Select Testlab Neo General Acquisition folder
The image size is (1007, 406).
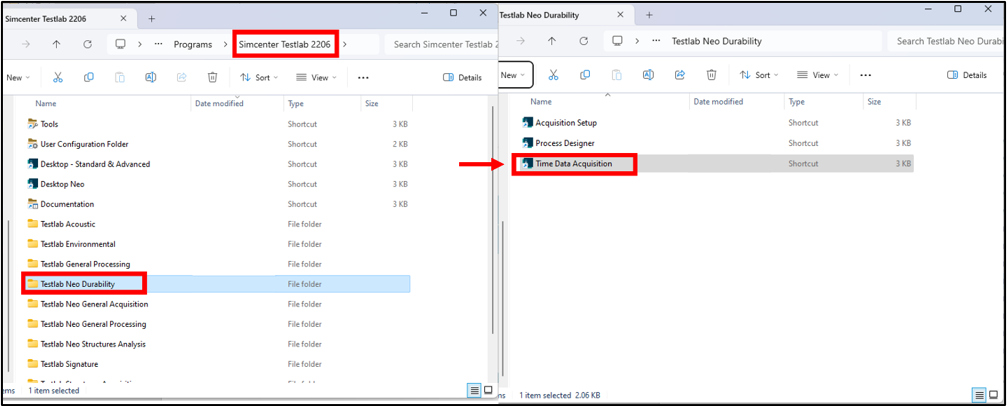pos(88,303)
